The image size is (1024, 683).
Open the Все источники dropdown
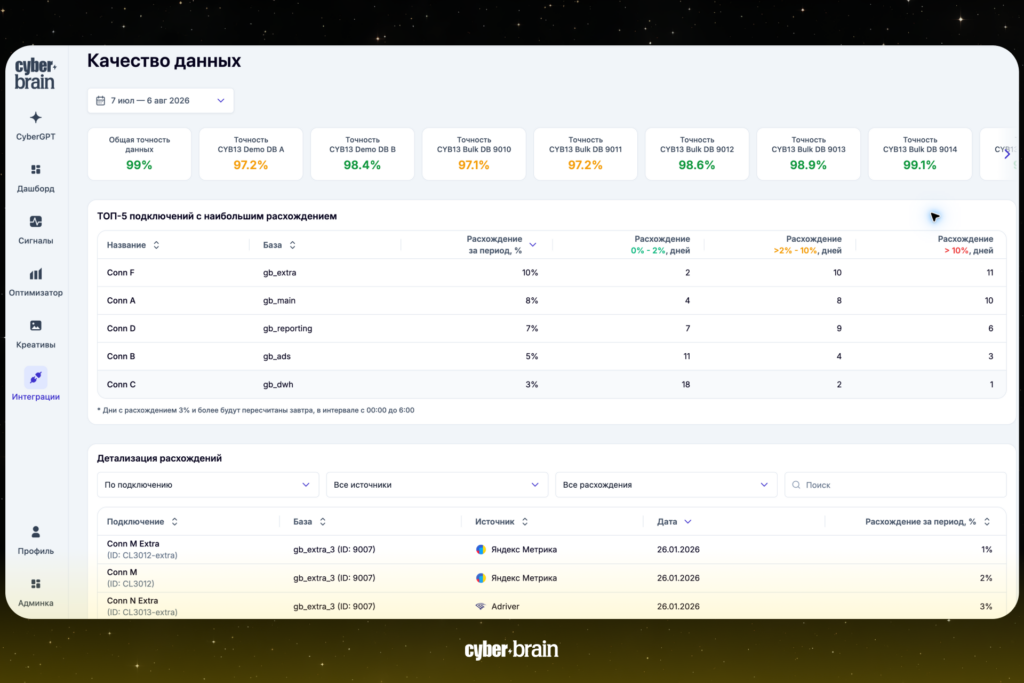click(x=437, y=485)
